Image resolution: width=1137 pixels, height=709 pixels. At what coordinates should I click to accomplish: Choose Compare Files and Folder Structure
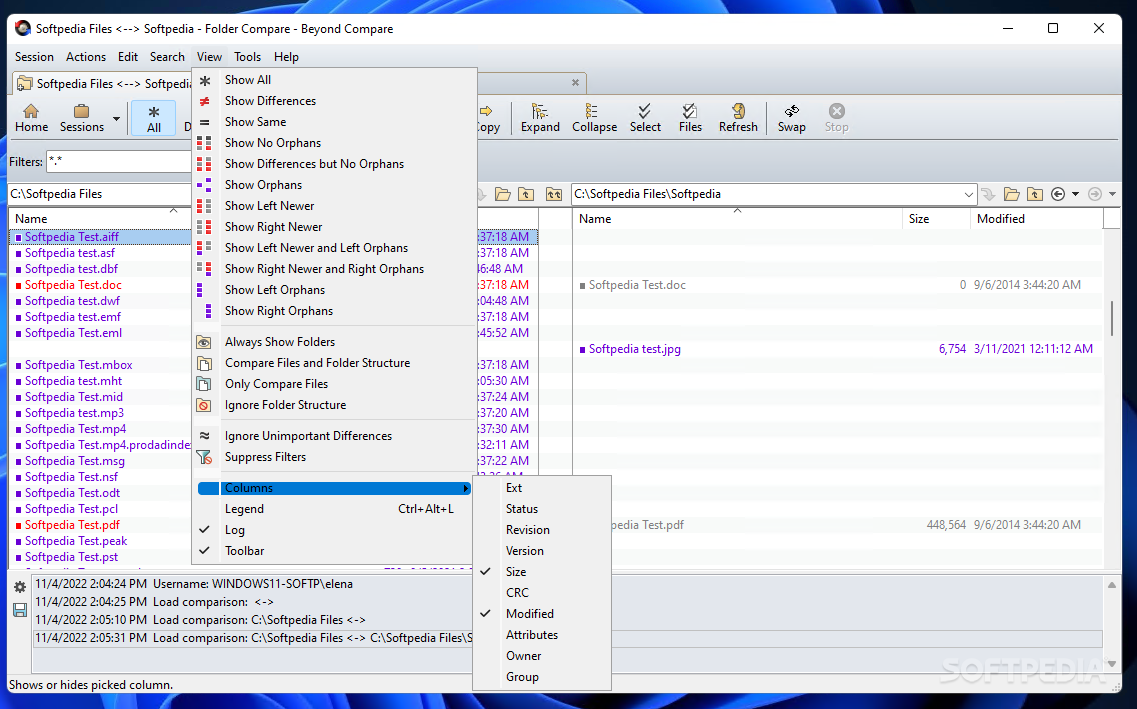[334, 363]
